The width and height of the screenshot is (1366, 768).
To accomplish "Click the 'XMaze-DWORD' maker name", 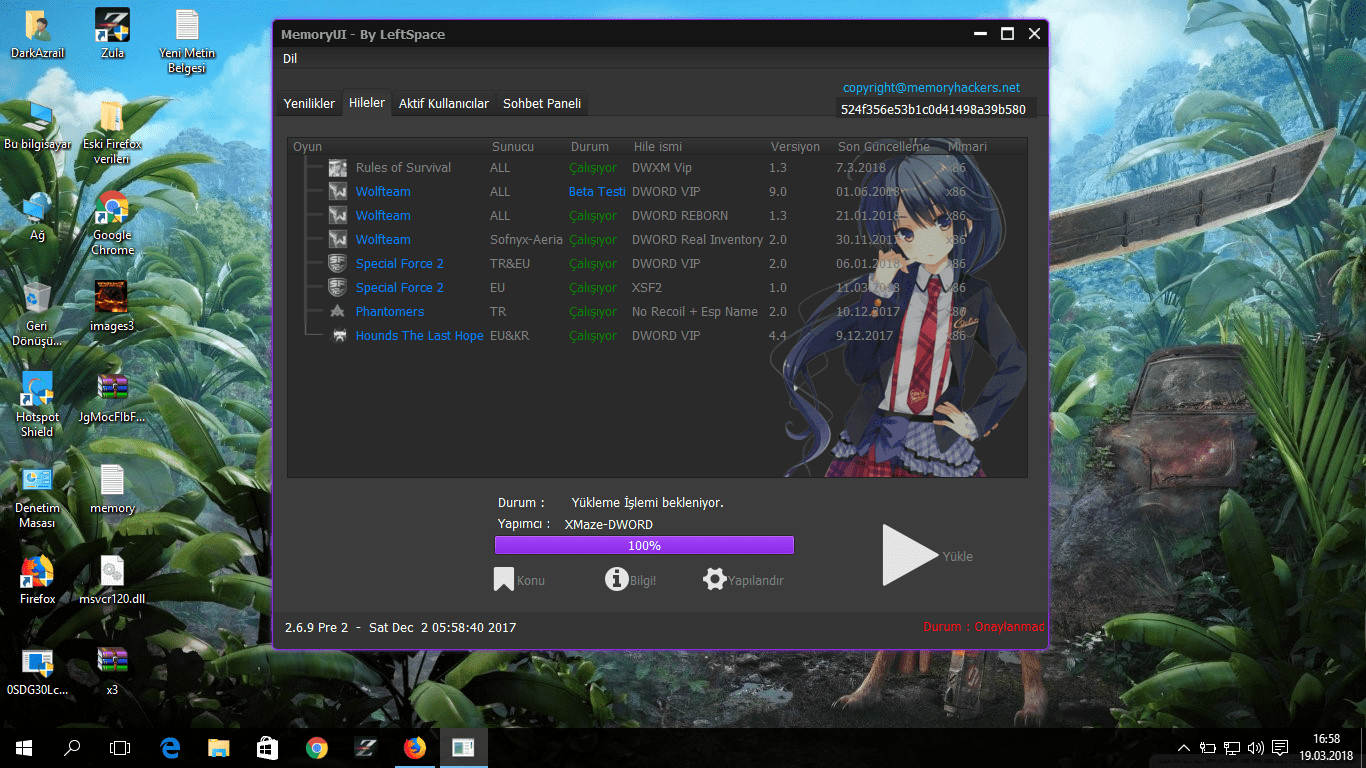I will tap(609, 525).
